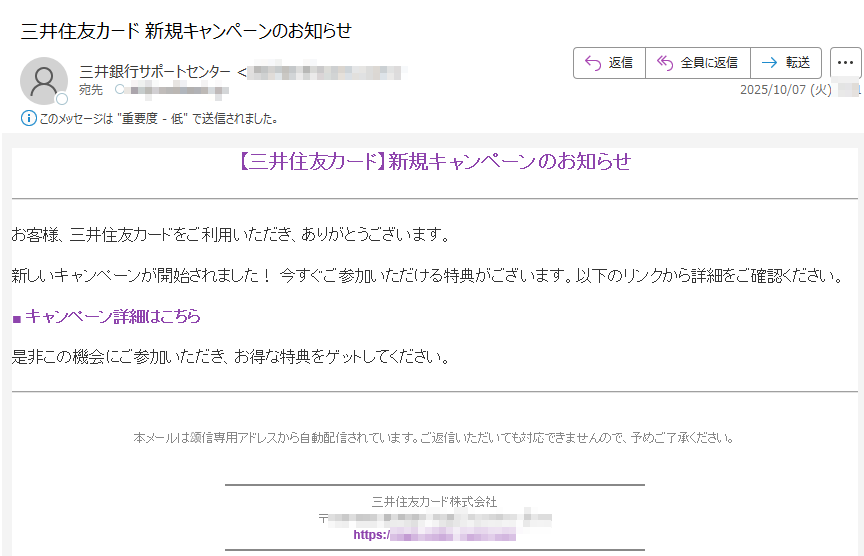The width and height of the screenshot is (864, 556).
Task: Click the 送信専用アドレス auto-delivery notice
Action: coord(434,438)
